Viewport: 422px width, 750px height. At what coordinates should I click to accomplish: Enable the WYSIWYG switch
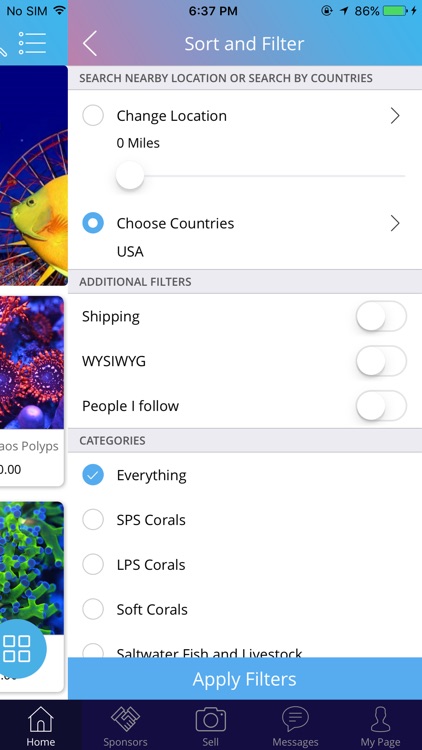pos(381,361)
